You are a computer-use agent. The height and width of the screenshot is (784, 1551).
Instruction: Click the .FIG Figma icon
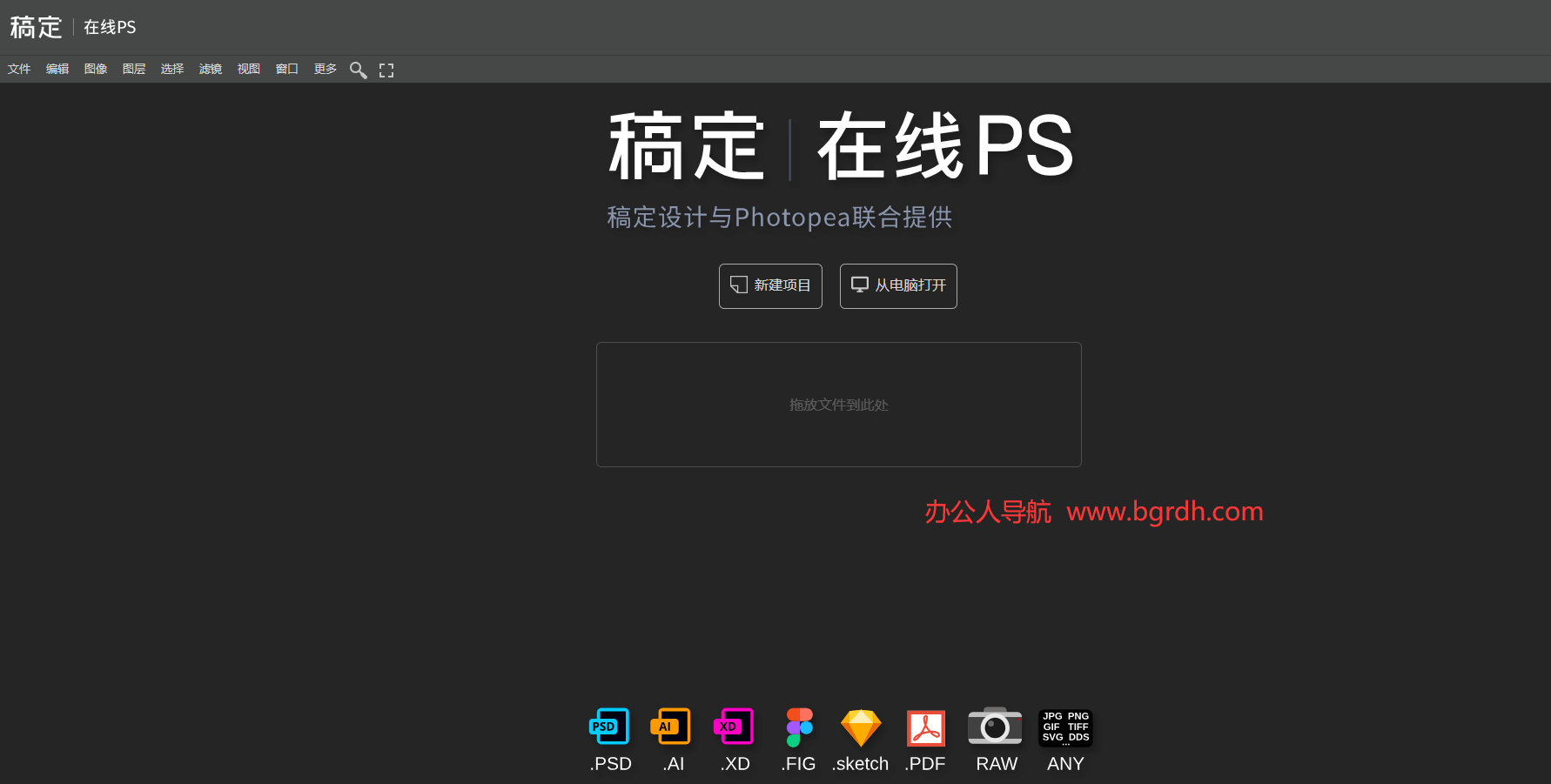coord(799,727)
